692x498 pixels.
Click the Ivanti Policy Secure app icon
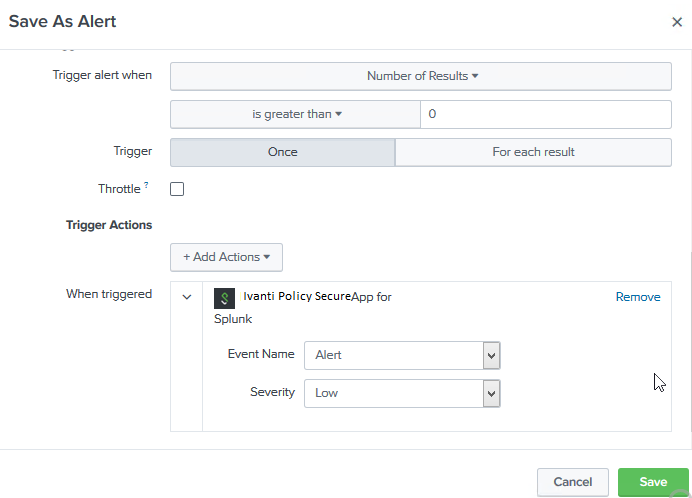(224, 298)
